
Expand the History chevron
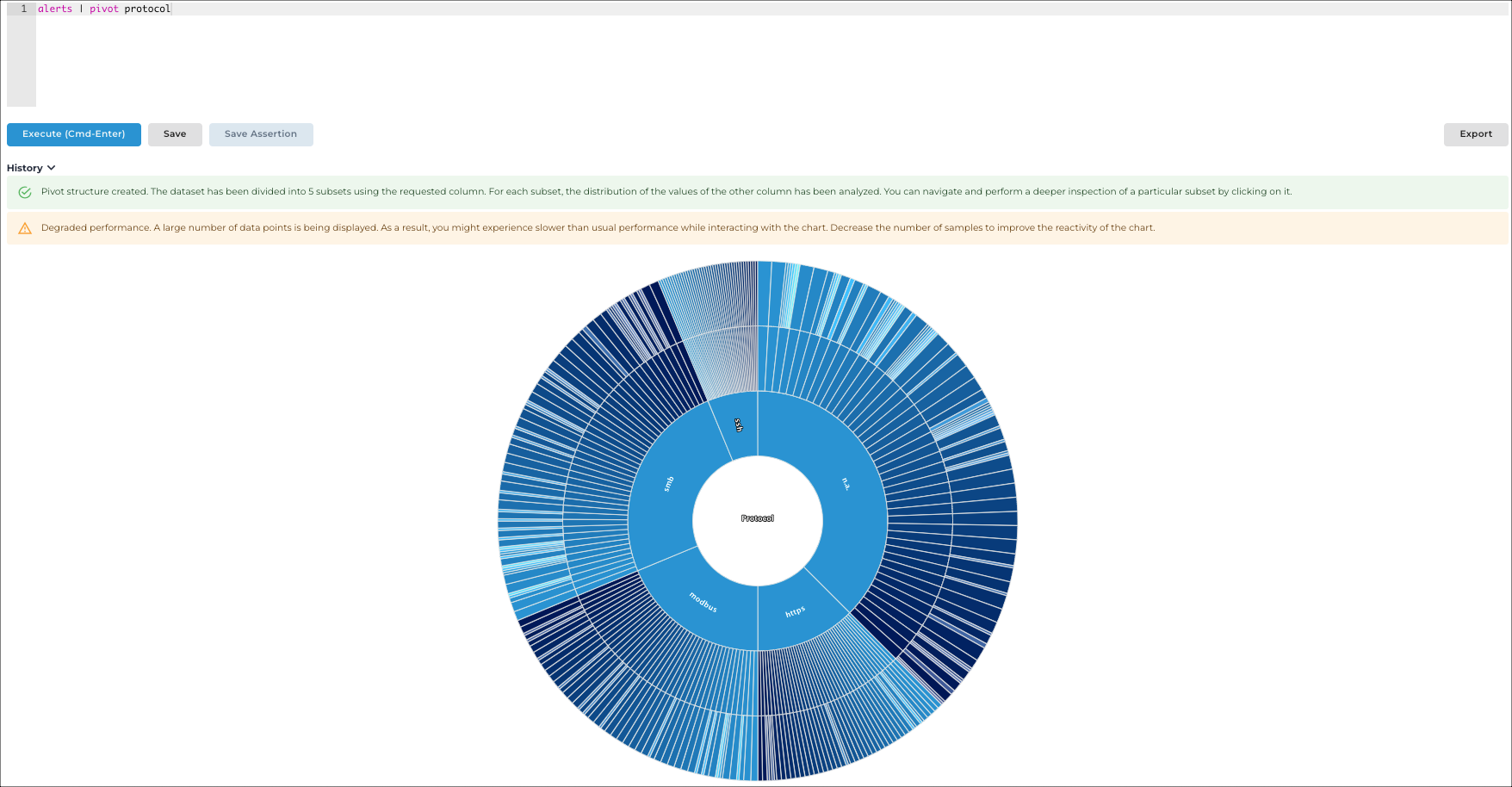(52, 168)
